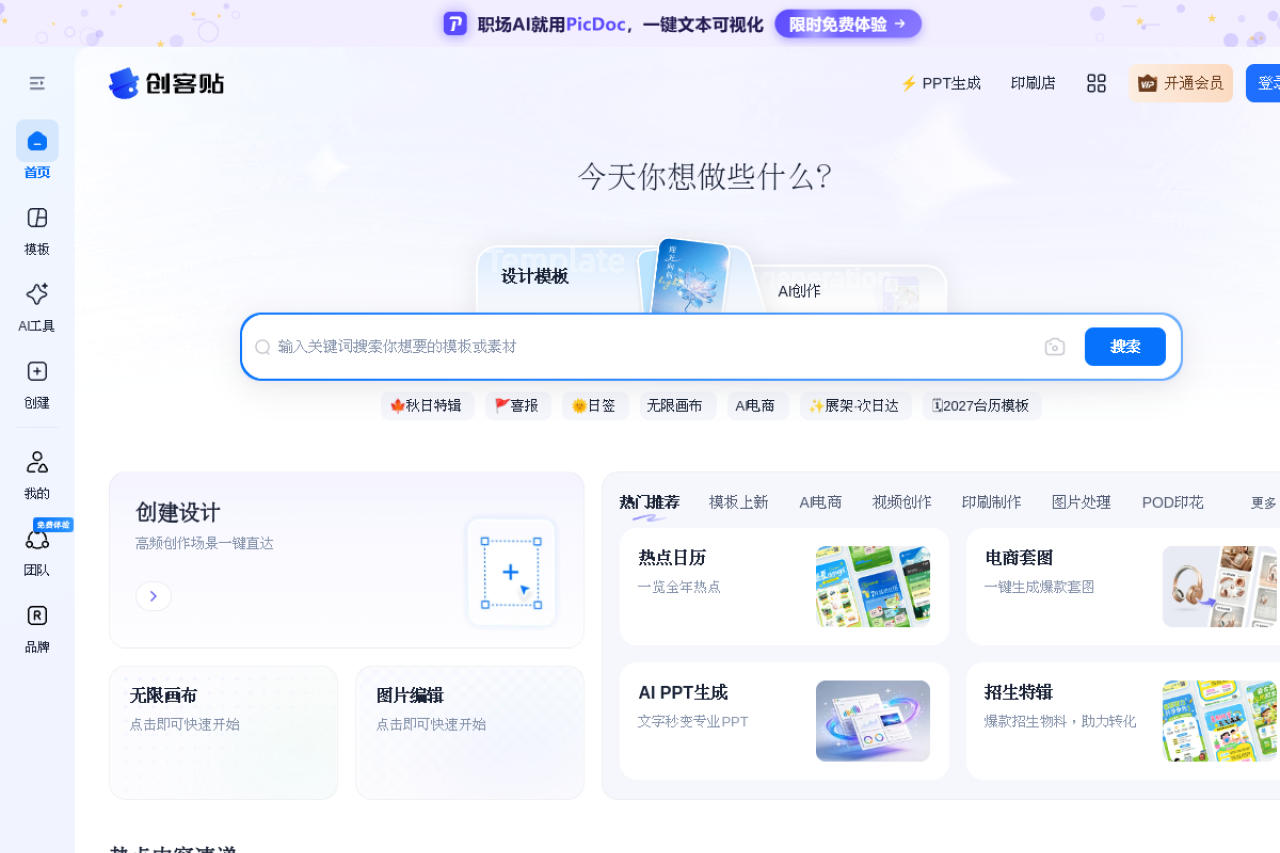Click the 创建 plus sidebar icon
Screen dimensions: 1280x853
[37, 371]
